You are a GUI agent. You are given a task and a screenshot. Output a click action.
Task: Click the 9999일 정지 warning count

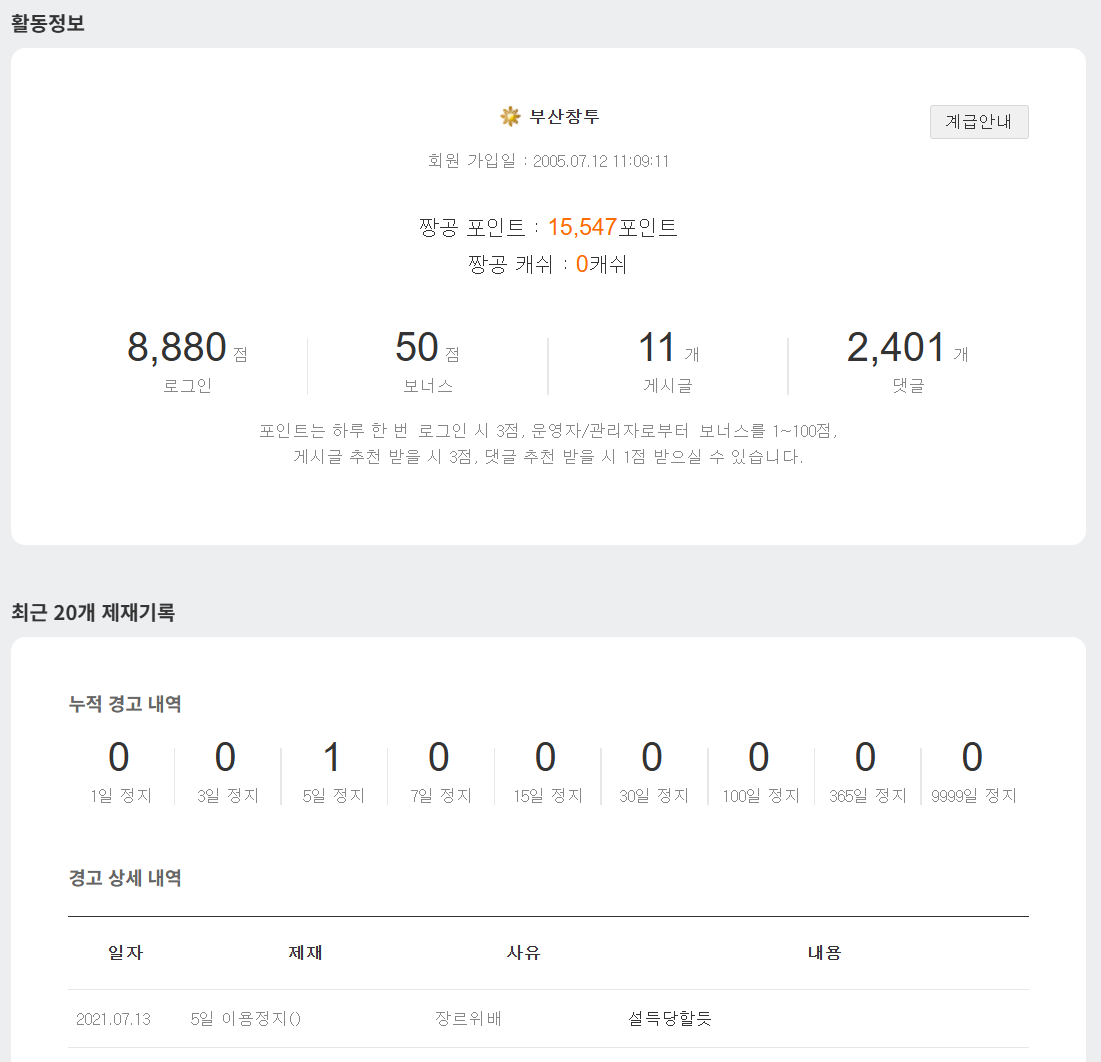pos(972,759)
